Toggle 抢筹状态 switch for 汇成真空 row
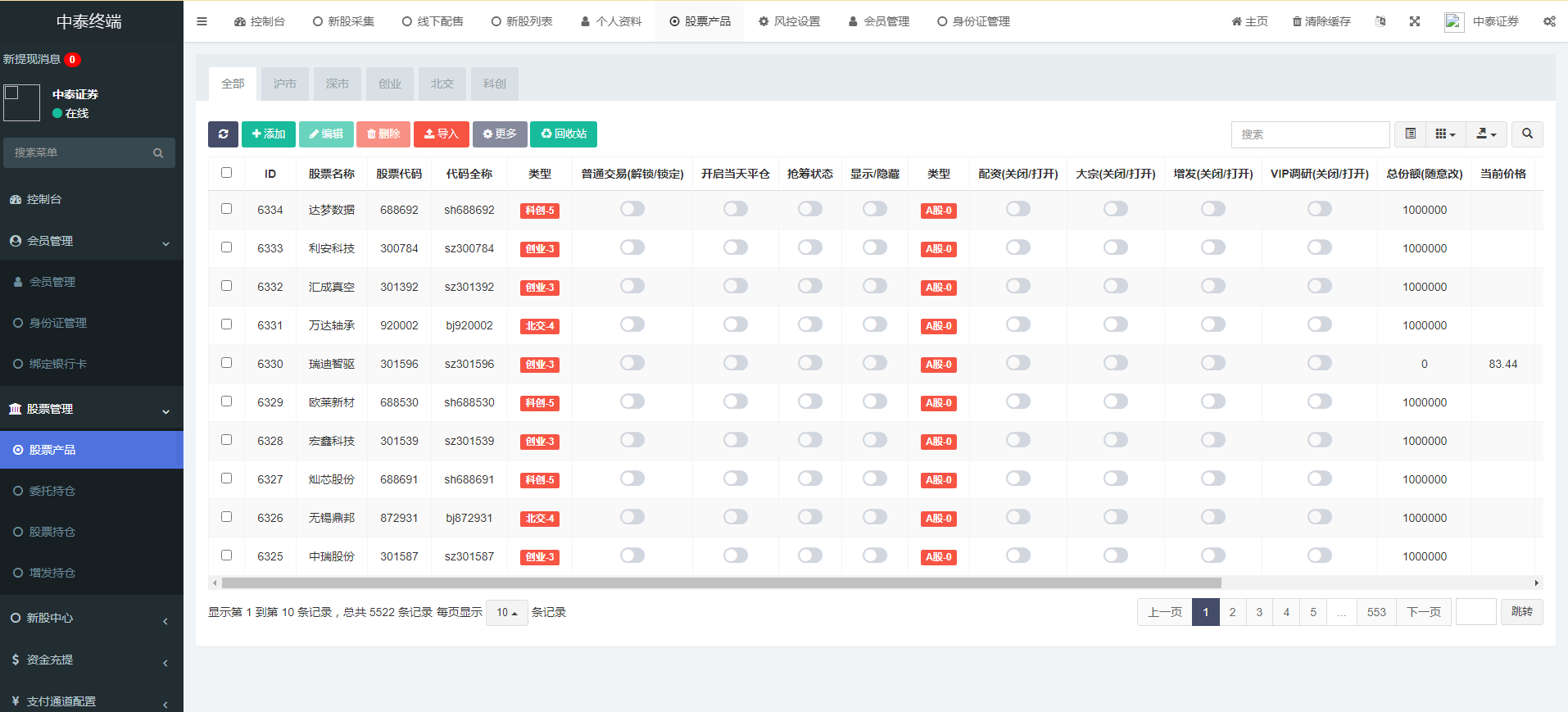 (810, 286)
